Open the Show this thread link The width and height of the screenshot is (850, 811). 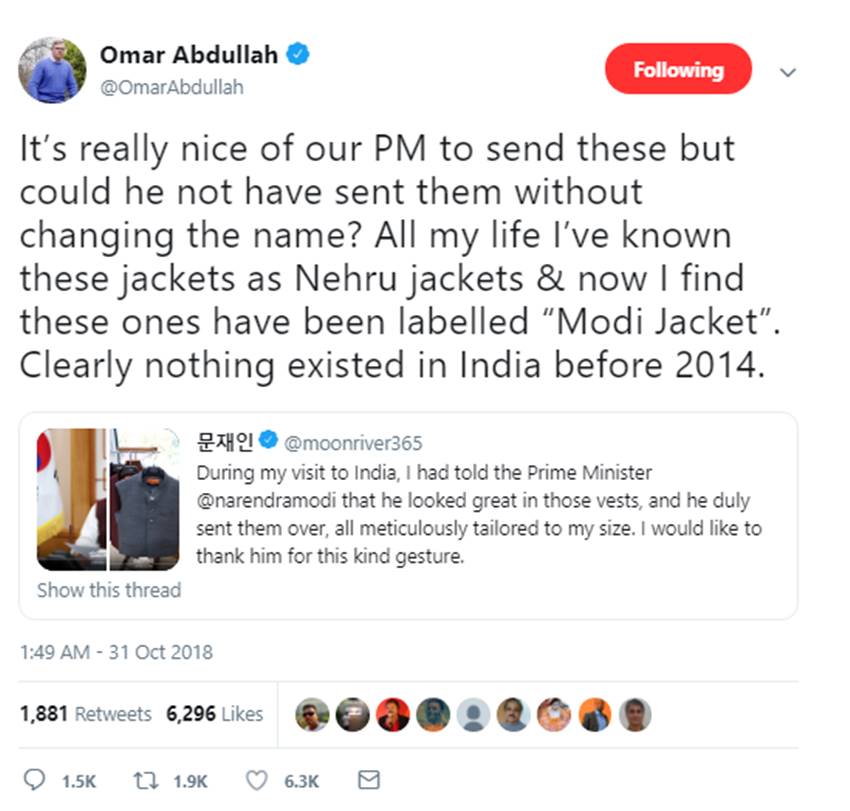(x=109, y=590)
